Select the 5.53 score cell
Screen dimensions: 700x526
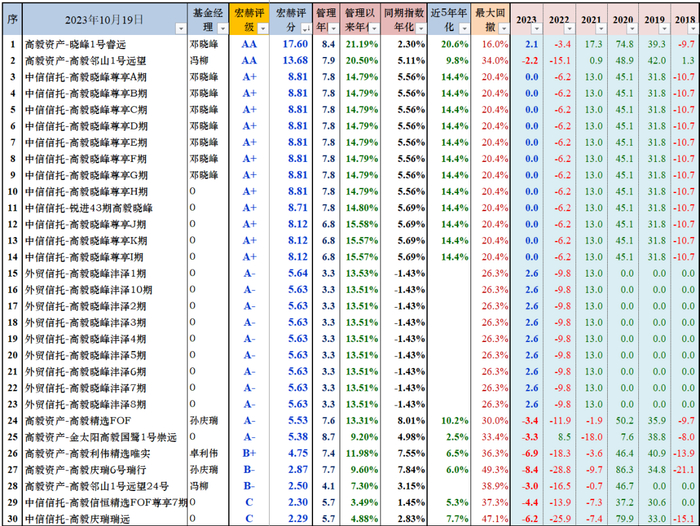point(291,421)
